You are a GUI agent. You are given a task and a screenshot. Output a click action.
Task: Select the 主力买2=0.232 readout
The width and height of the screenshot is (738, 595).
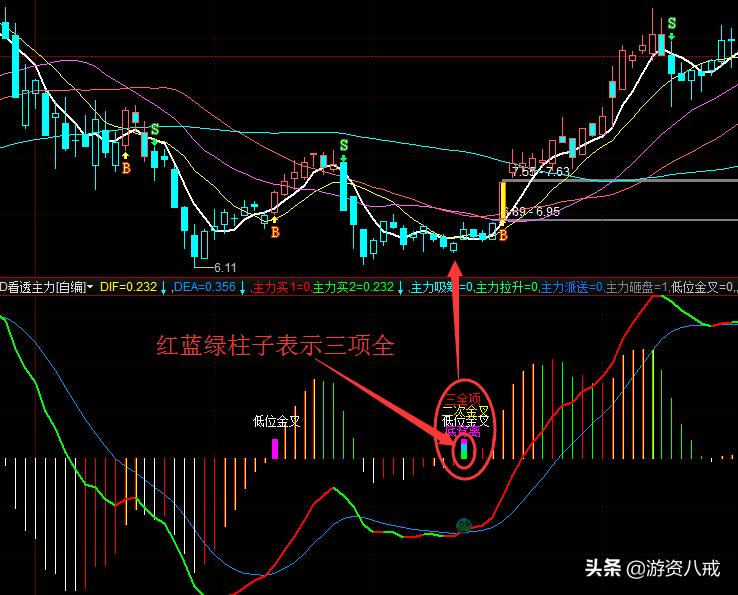coord(353,287)
